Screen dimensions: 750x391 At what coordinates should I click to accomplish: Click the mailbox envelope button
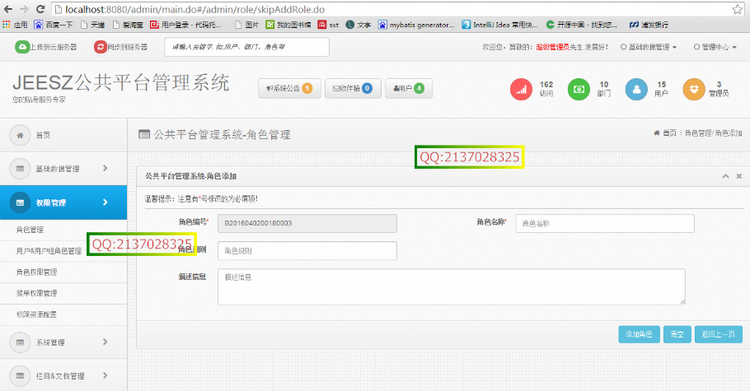point(353,88)
